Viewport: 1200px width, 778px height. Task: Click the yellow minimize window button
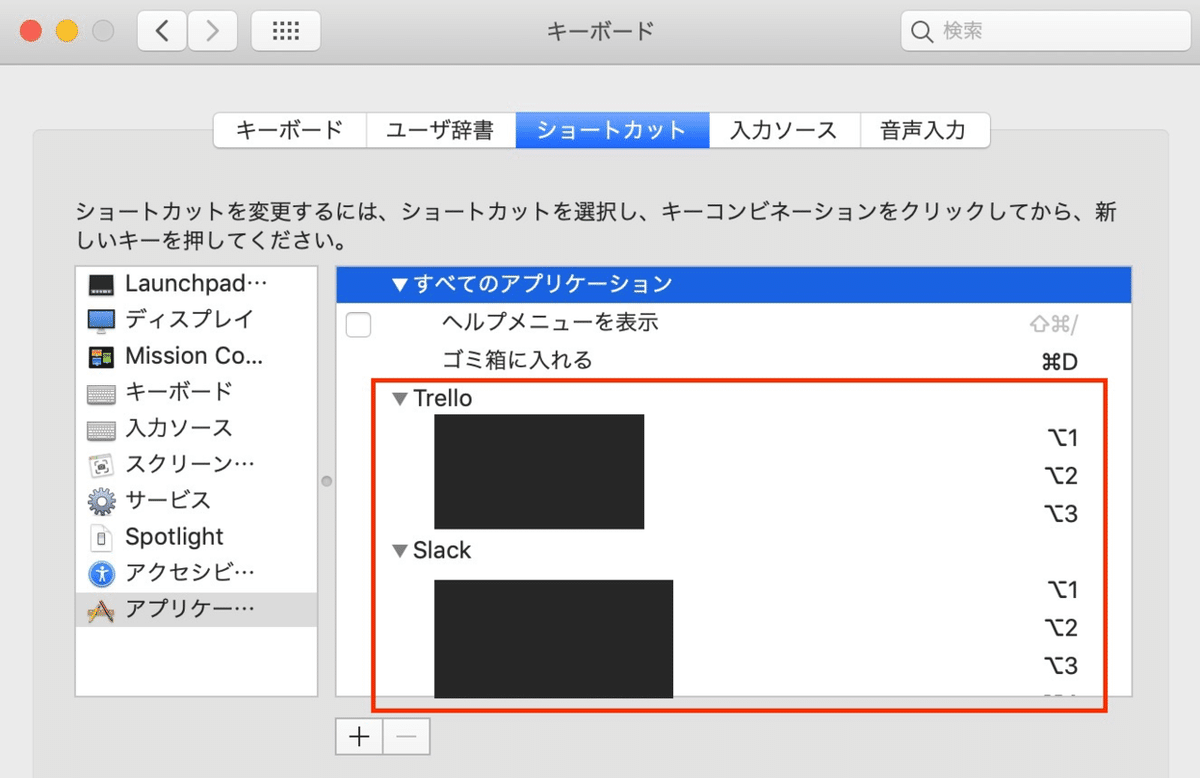[x=66, y=31]
